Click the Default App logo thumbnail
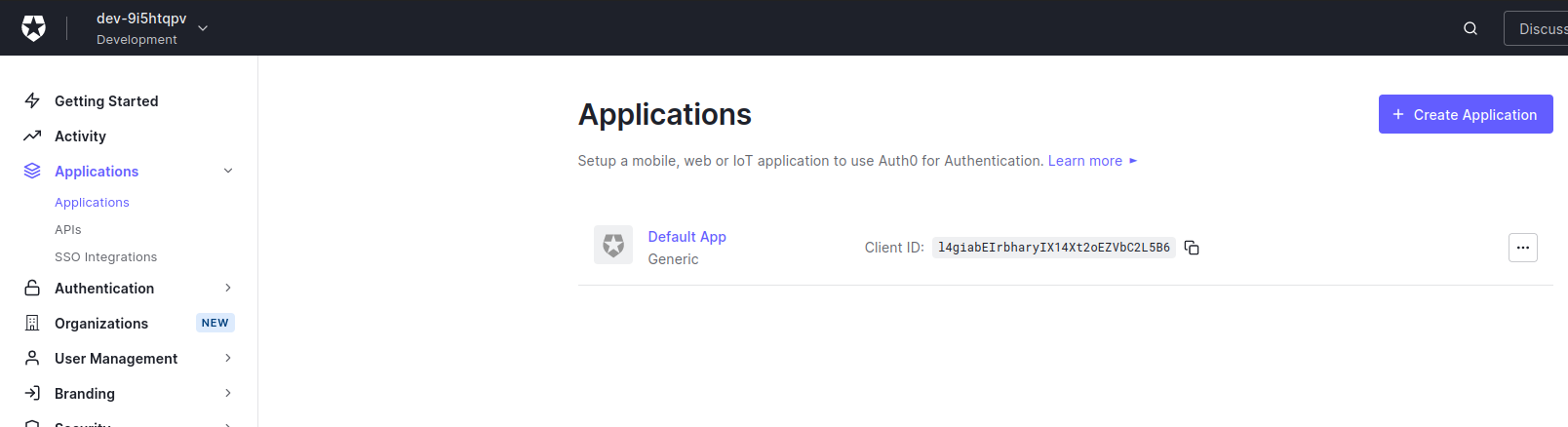 [x=613, y=245]
